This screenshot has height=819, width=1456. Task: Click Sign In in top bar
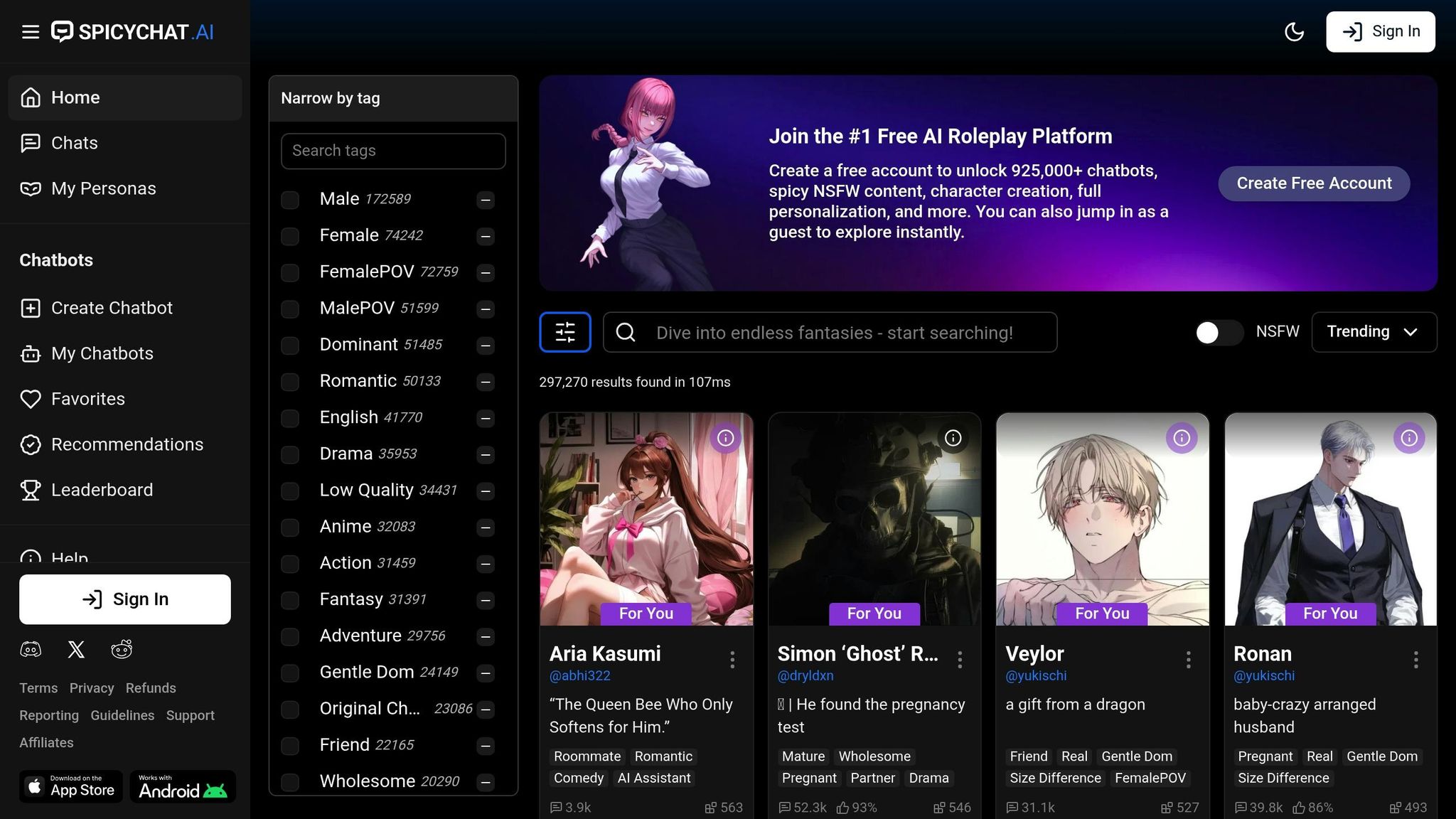pyautogui.click(x=1380, y=32)
